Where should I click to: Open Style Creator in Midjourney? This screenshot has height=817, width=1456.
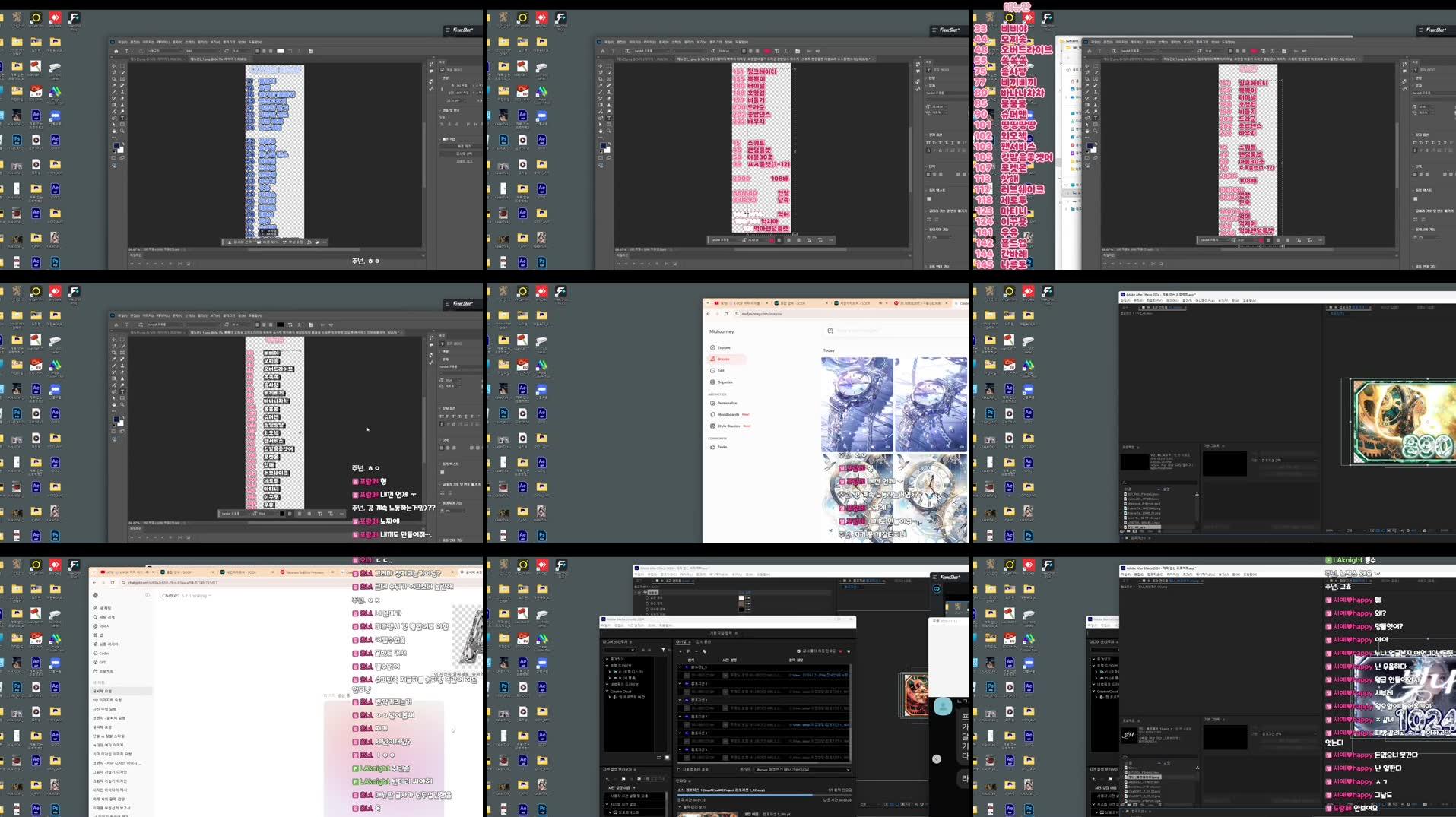pos(729,426)
